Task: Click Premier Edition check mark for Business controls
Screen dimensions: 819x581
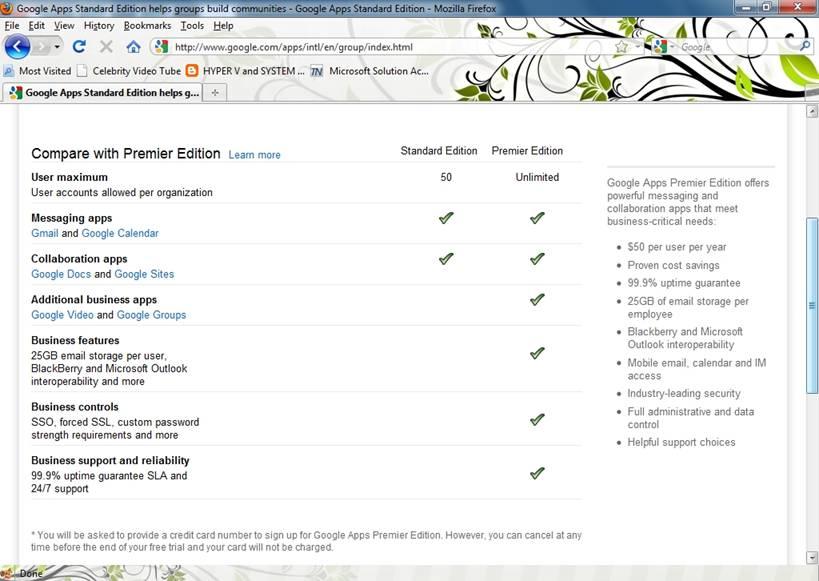Action: (537, 419)
